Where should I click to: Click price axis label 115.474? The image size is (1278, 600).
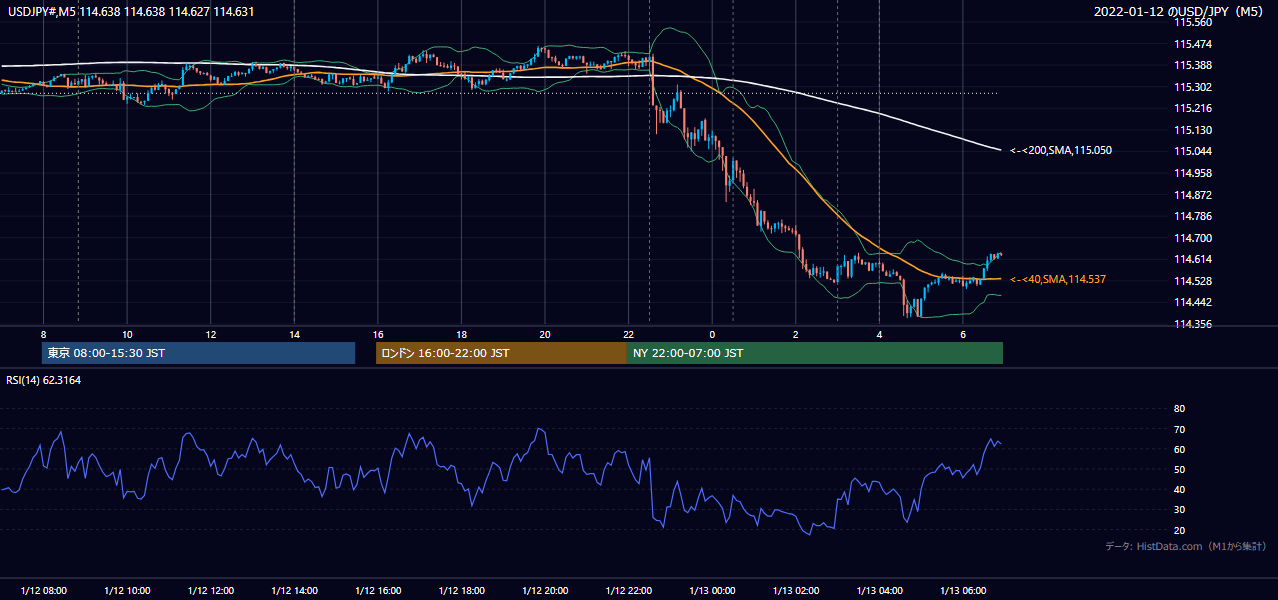(1192, 44)
